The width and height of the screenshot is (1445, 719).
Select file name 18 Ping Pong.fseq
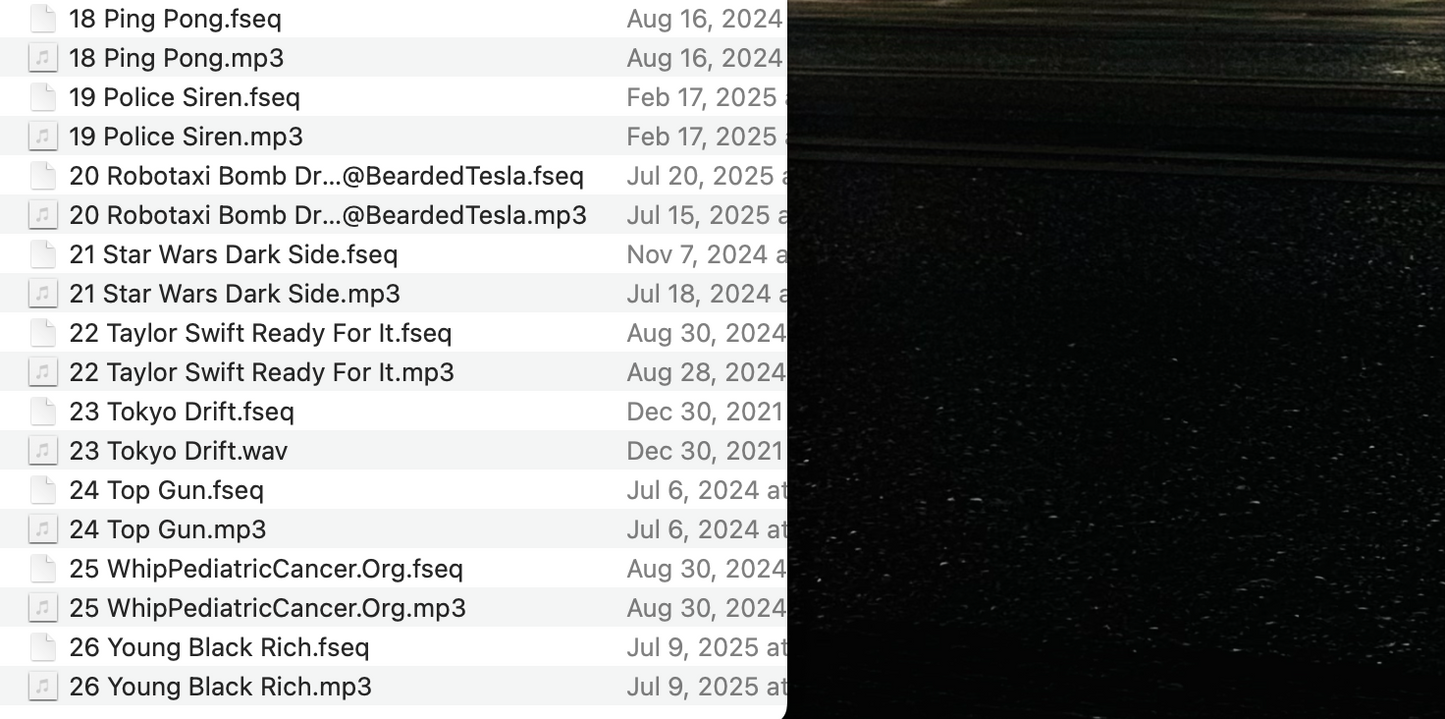[176, 19]
